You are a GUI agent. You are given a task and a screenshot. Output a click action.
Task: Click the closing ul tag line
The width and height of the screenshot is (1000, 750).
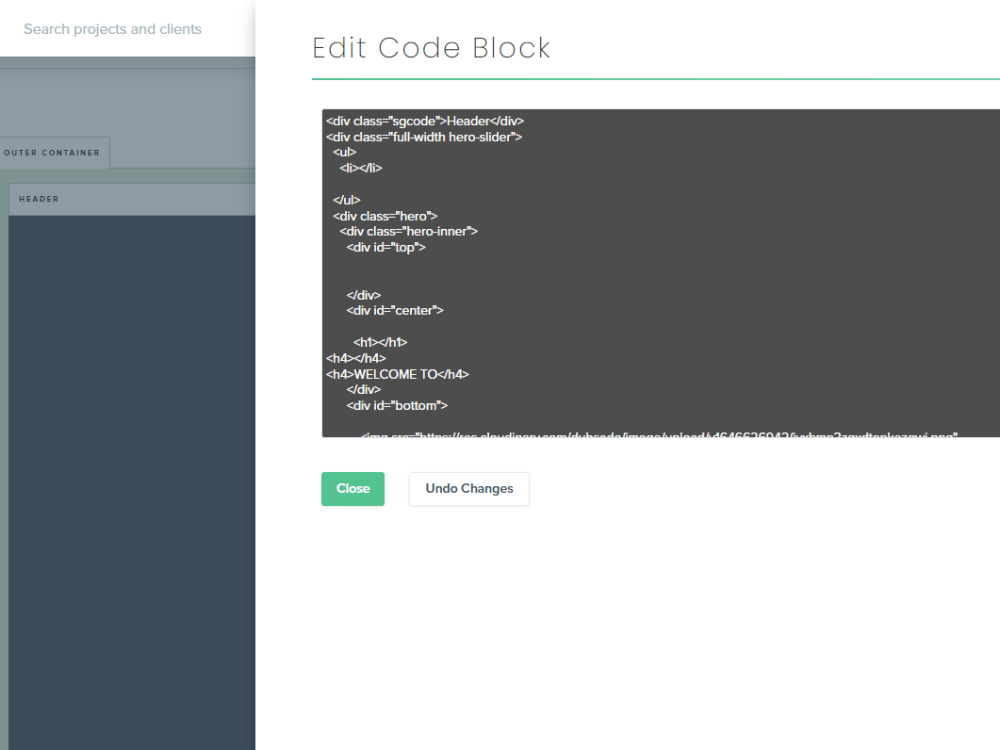(345, 200)
